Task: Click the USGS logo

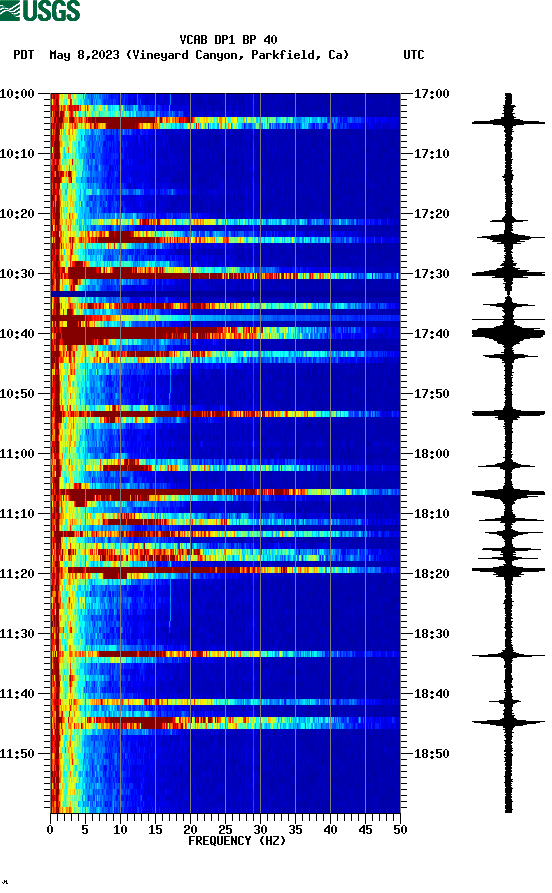Action: (x=40, y=10)
